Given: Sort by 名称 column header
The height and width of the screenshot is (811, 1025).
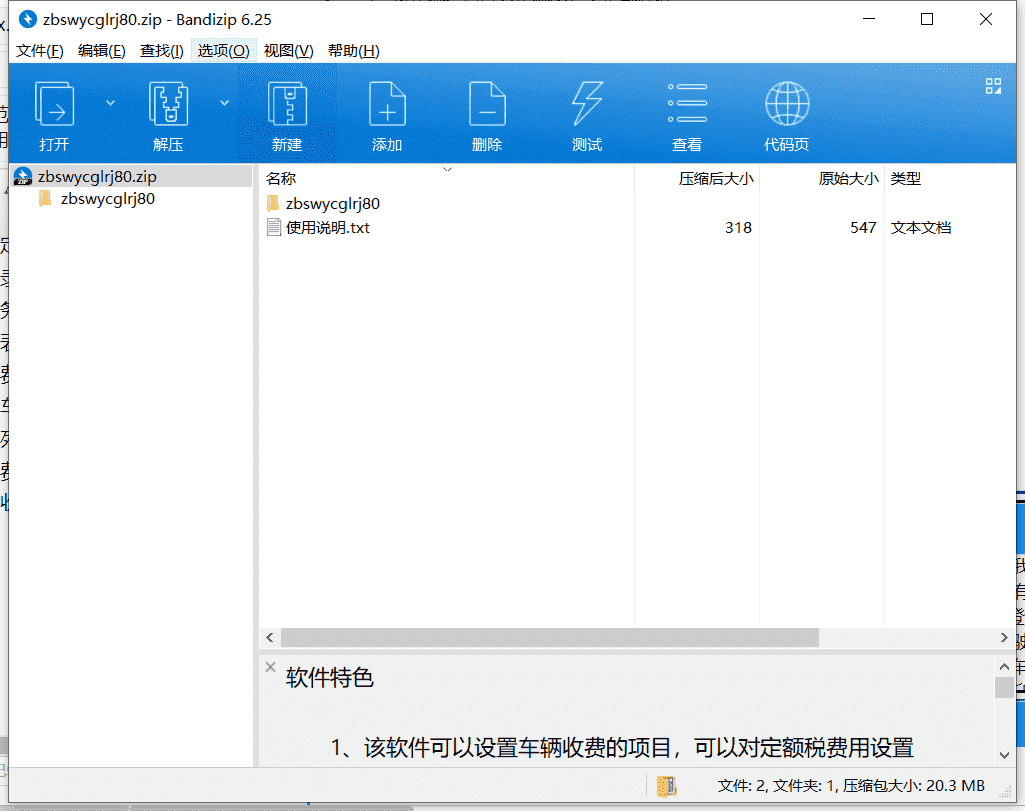Looking at the screenshot, I should (281, 178).
